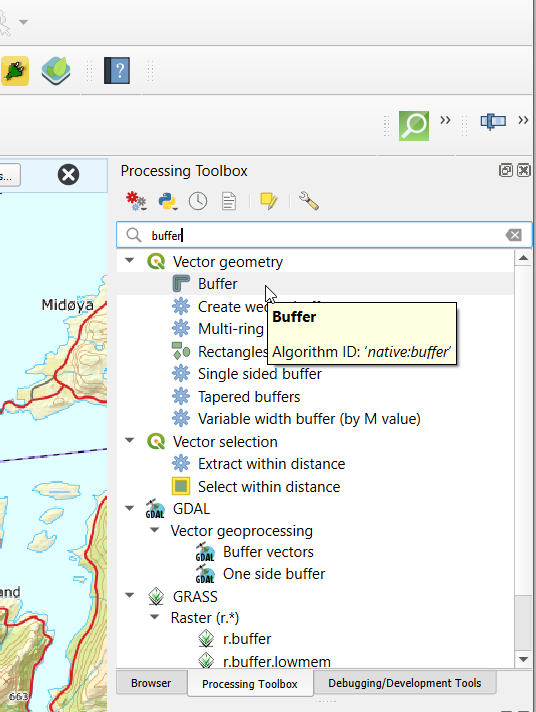The image size is (536, 712).
Task: Click the toolbox search field
Action: [x=324, y=235]
